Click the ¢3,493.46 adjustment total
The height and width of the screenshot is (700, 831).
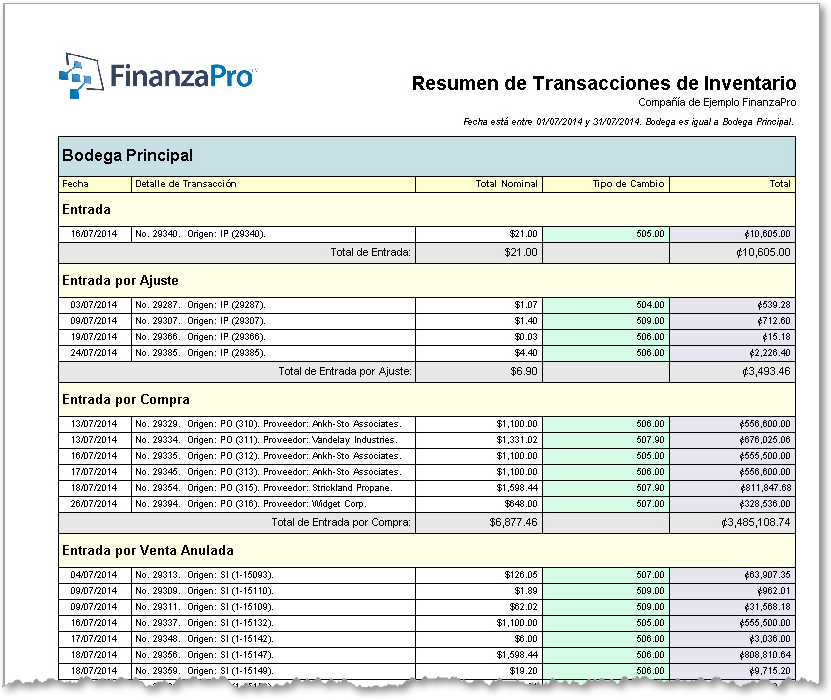766,371
